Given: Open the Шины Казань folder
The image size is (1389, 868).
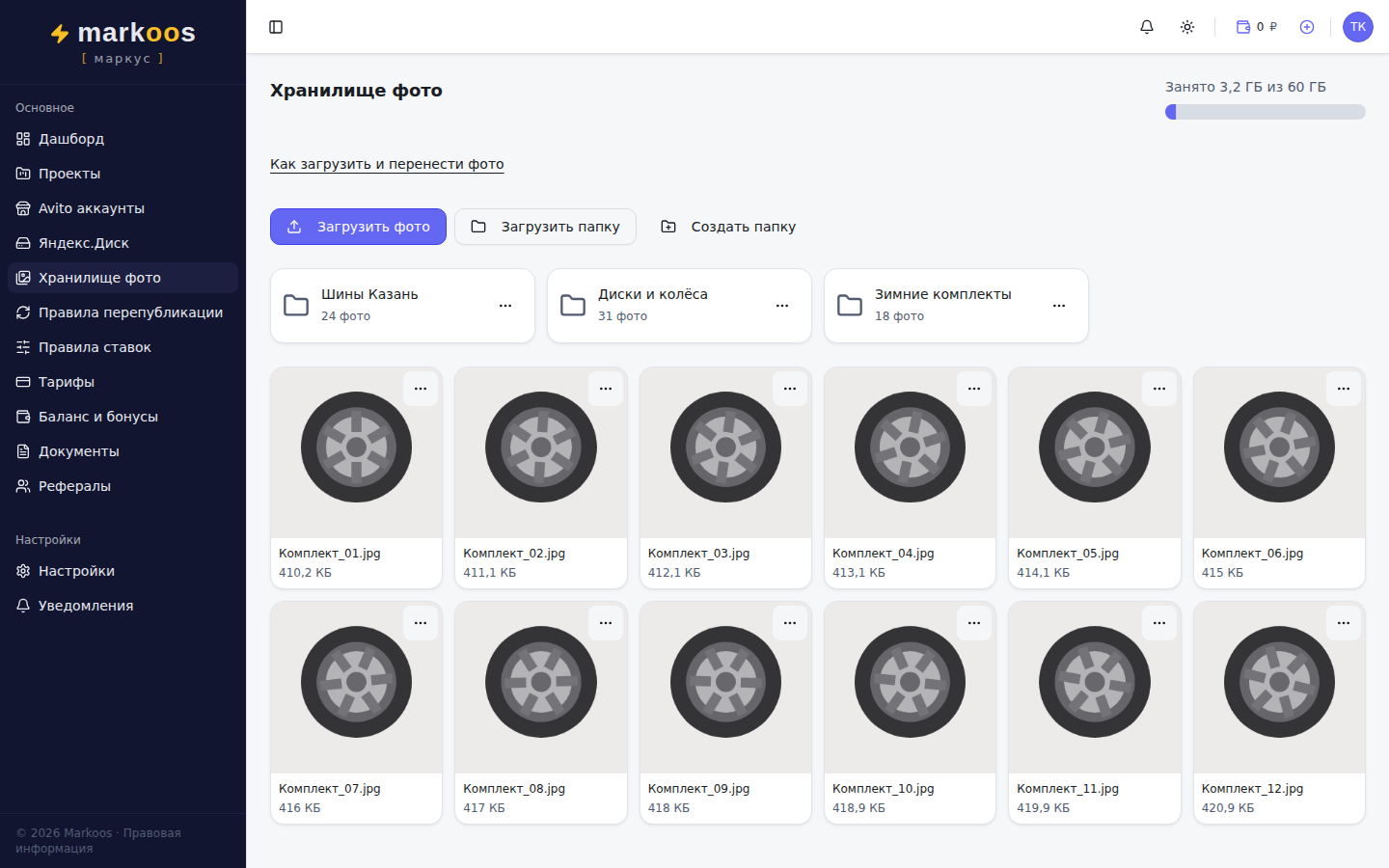Looking at the screenshot, I should click(402, 306).
